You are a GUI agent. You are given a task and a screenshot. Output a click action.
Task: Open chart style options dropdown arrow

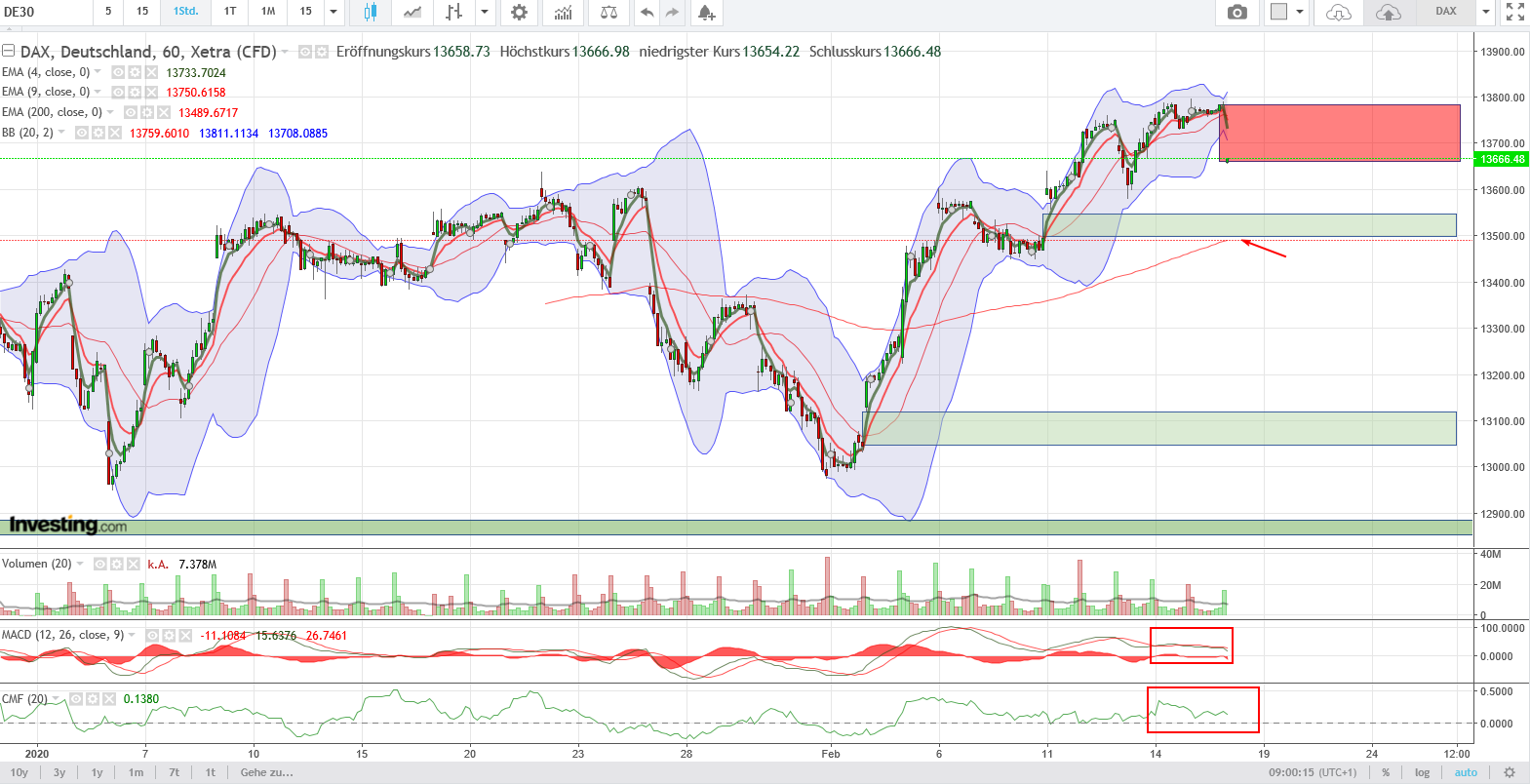[x=484, y=12]
